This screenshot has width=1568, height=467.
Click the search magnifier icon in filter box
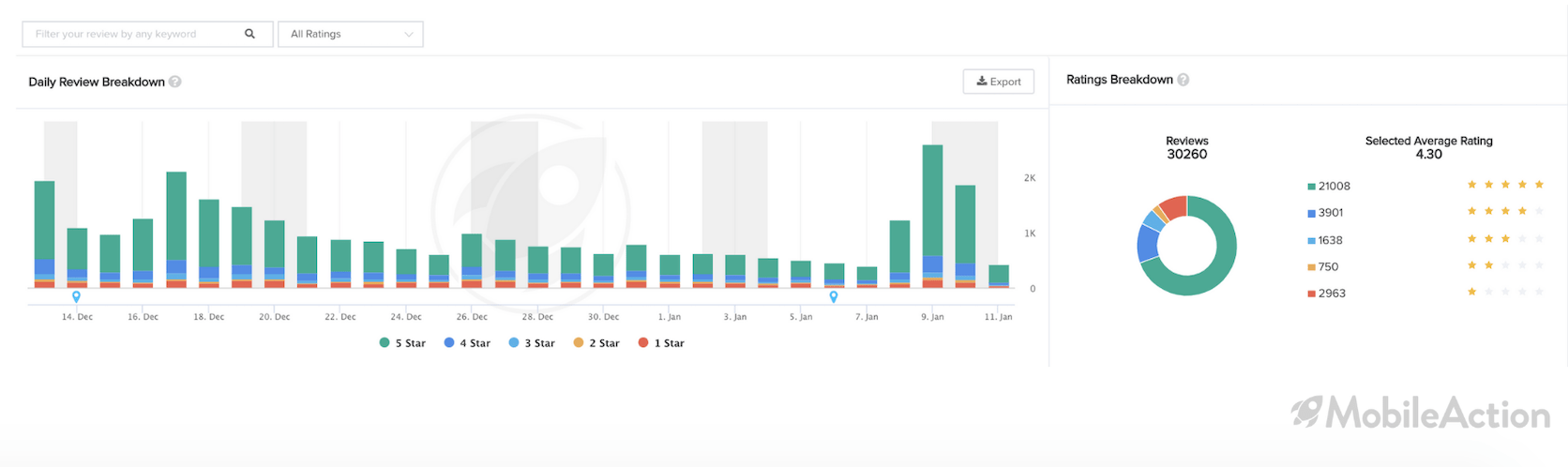pos(249,34)
